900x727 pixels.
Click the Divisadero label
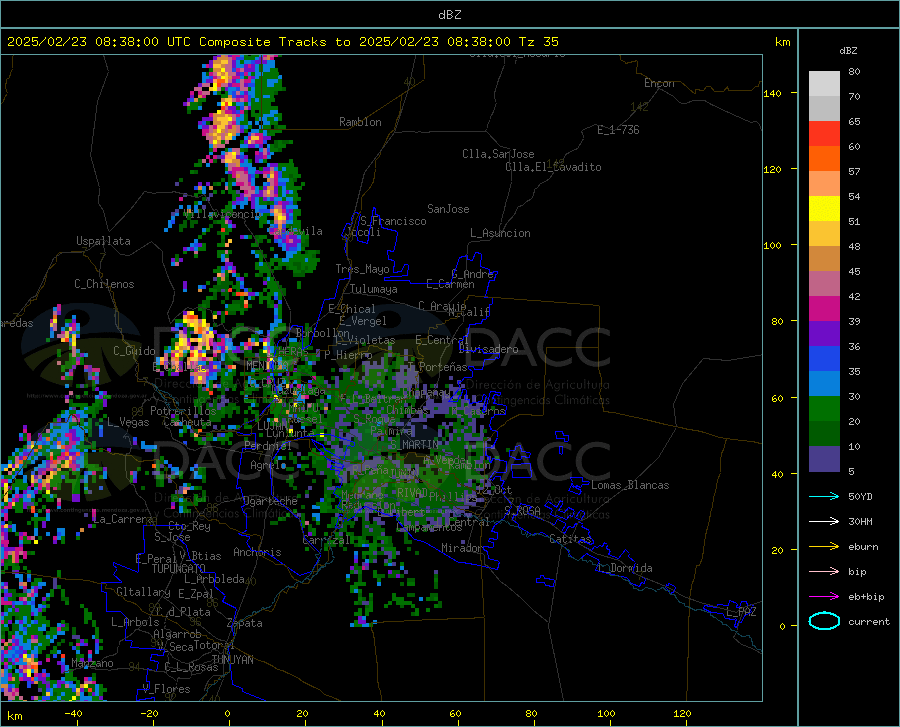pos(488,349)
